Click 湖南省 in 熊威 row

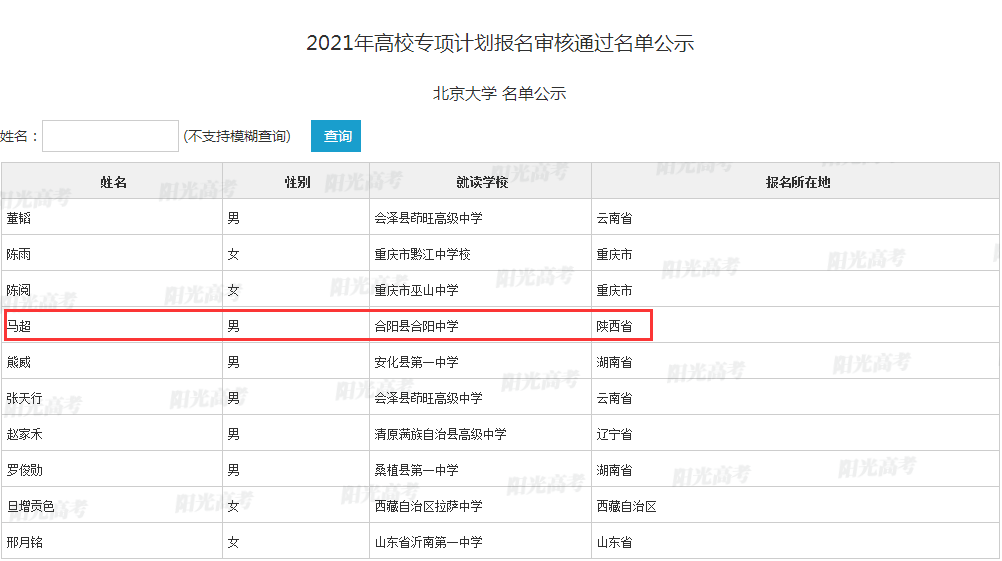[614, 362]
